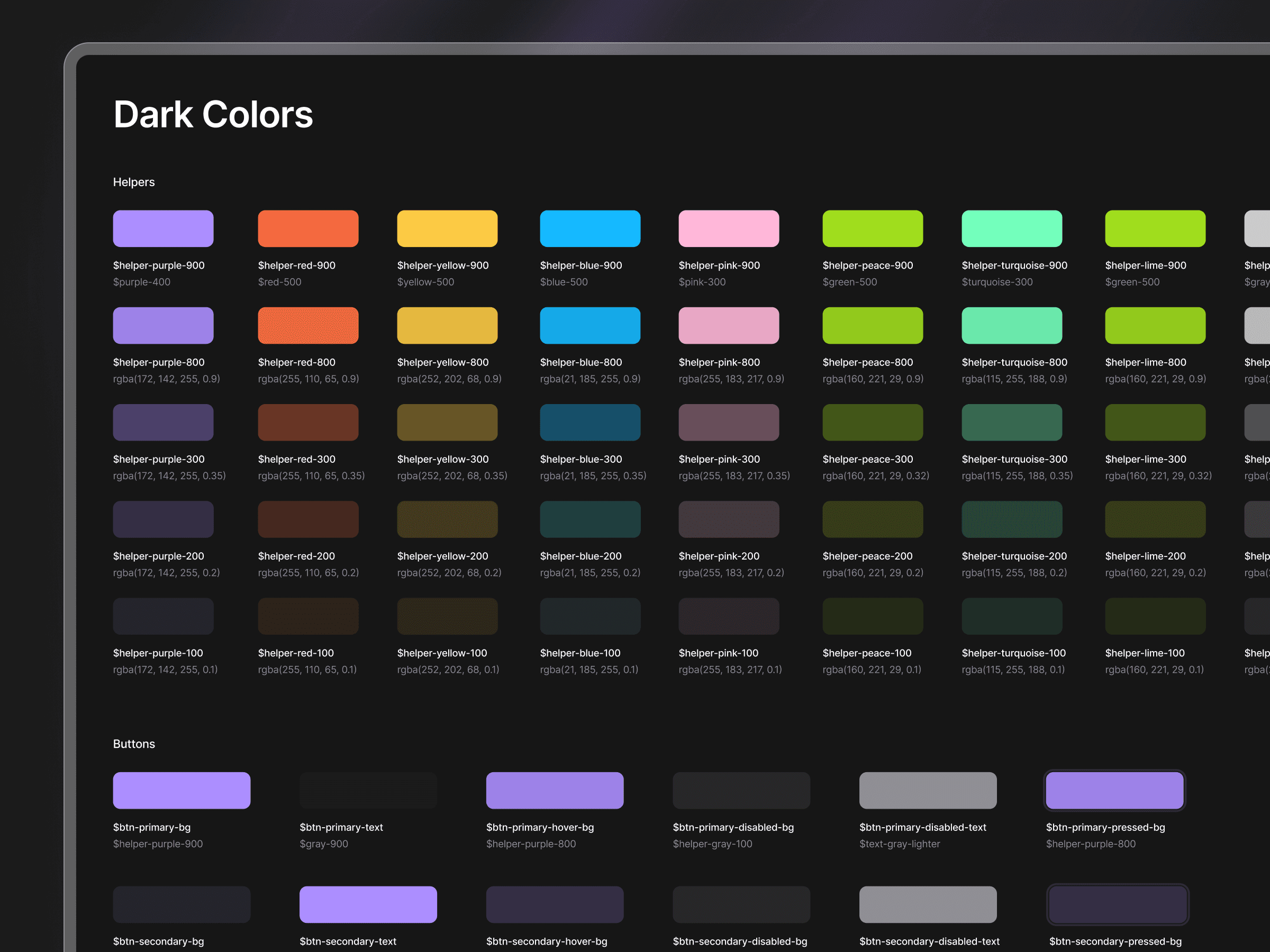
Task: Select the $helper-blue-300 swatch
Action: pos(589,423)
